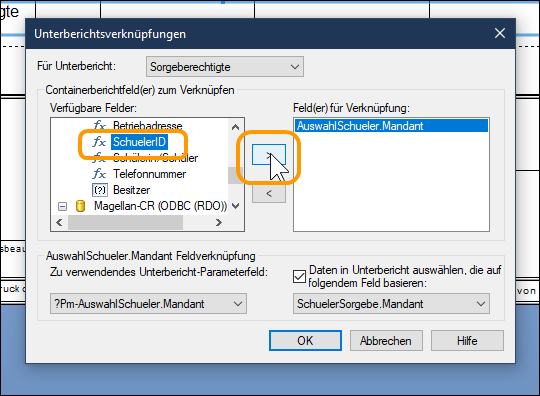Open the SchuelerSorgebe.Mandant field dropdown
The image size is (540, 396).
[391, 304]
